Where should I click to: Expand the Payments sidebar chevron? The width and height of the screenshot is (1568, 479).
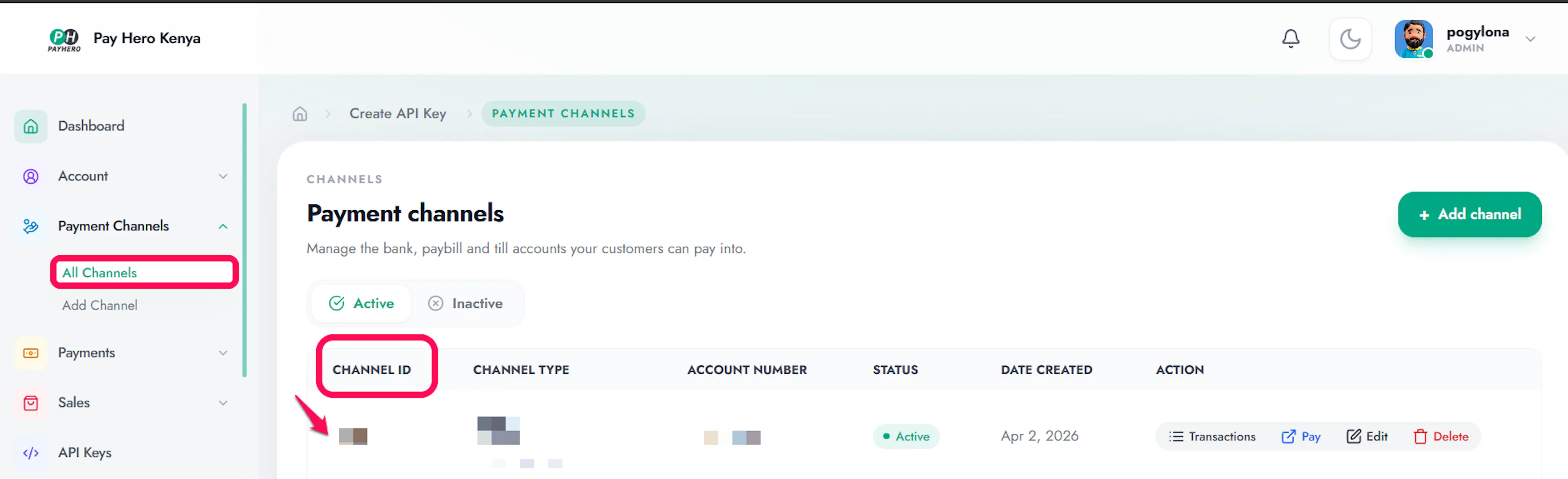pyautogui.click(x=223, y=352)
